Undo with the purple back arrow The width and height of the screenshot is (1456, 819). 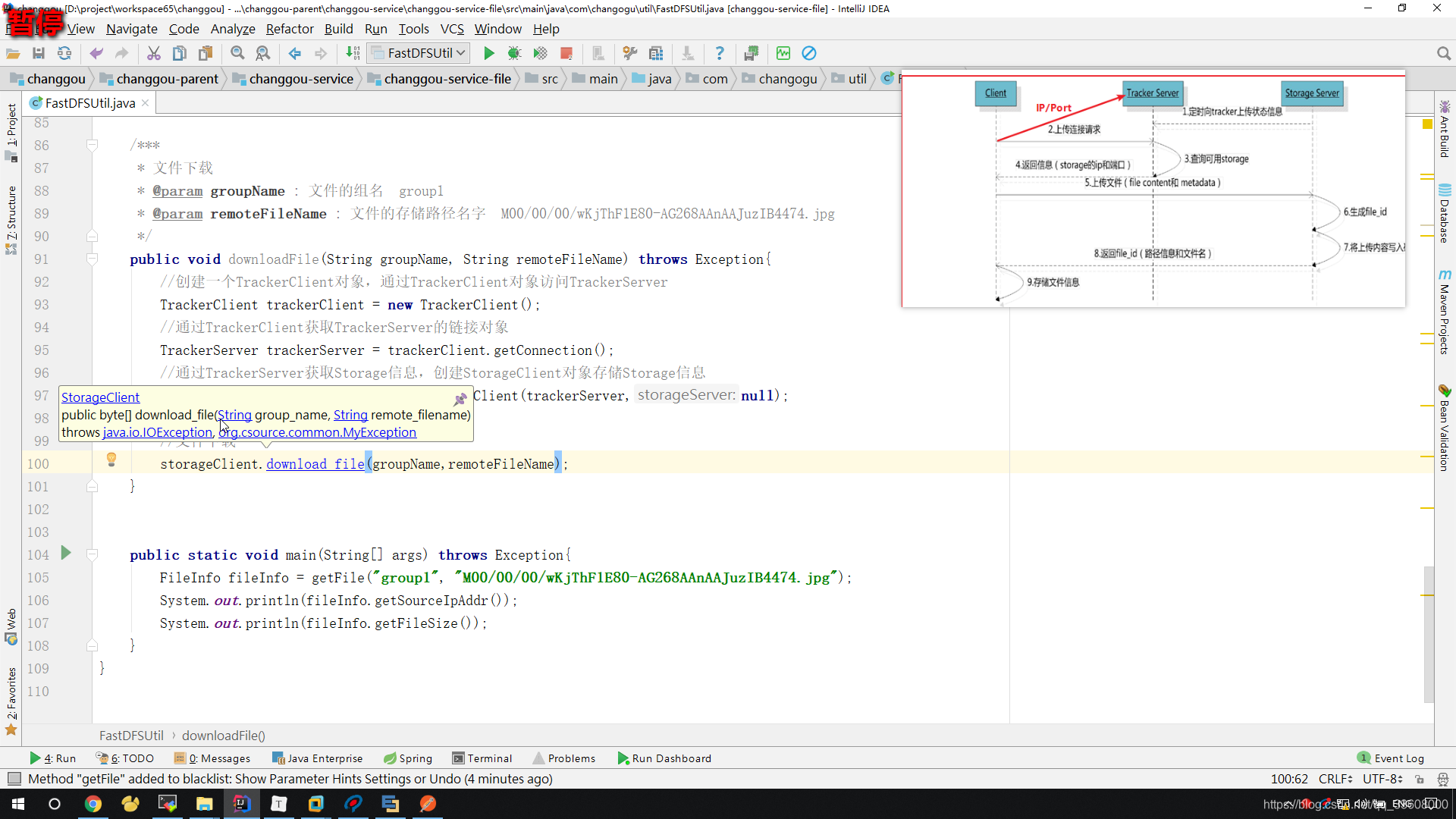coord(96,53)
